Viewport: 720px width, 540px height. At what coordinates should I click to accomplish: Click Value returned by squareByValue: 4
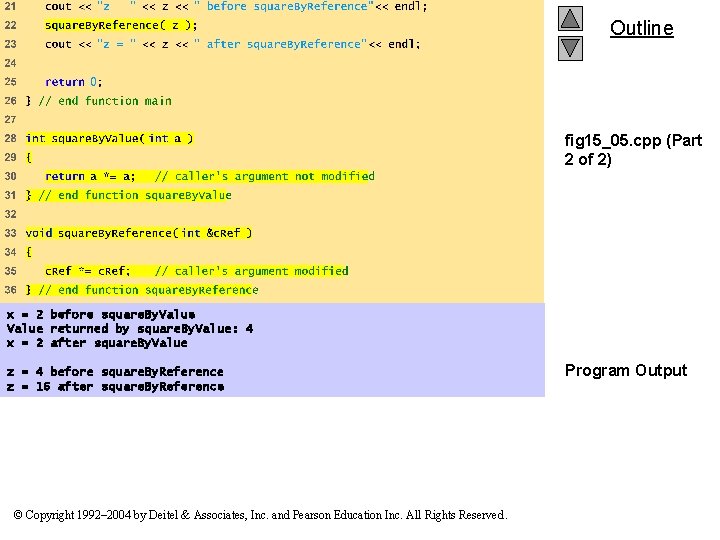[130, 329]
